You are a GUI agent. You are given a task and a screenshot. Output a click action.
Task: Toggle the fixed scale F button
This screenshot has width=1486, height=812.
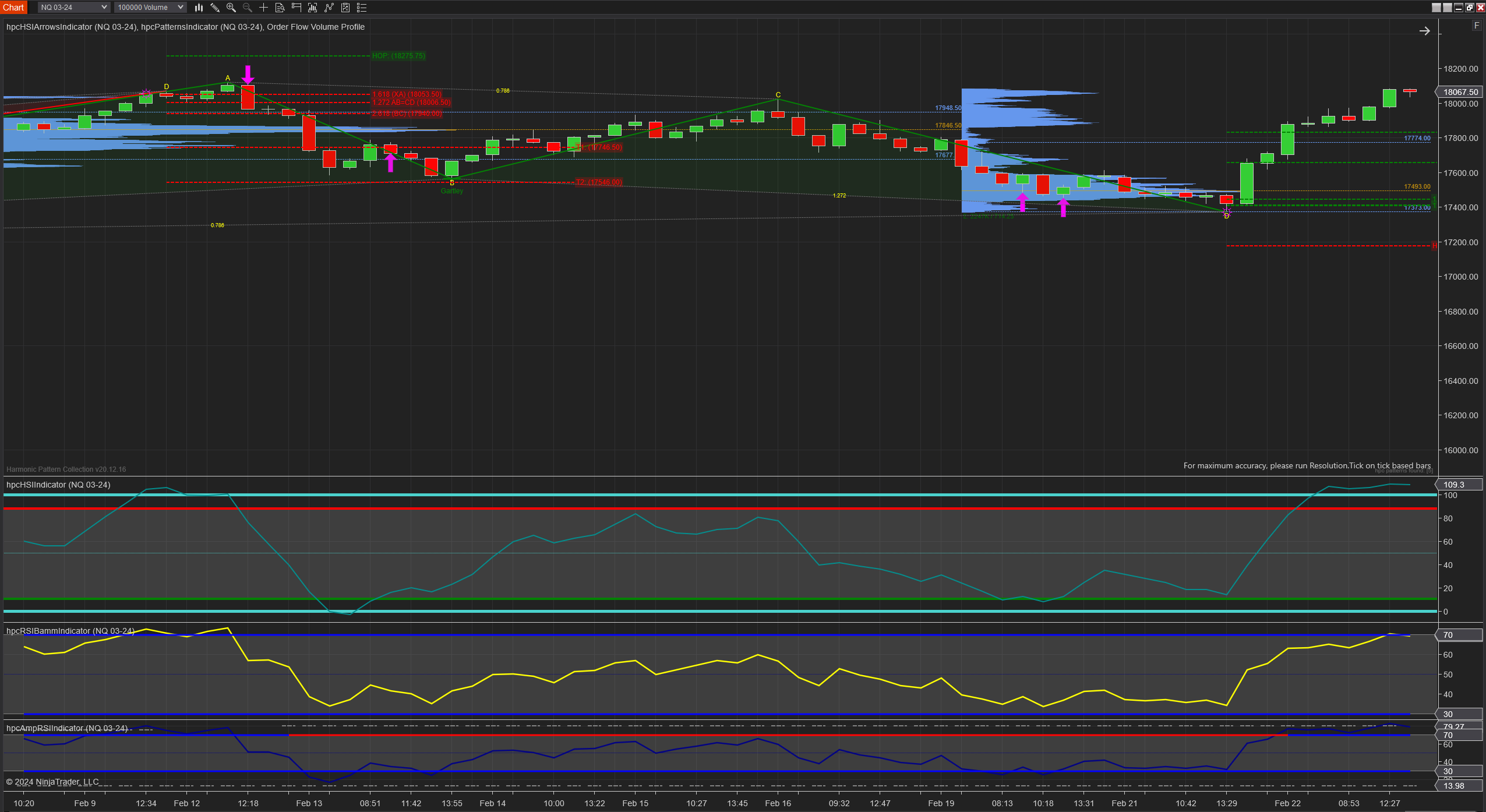pyautogui.click(x=1476, y=26)
